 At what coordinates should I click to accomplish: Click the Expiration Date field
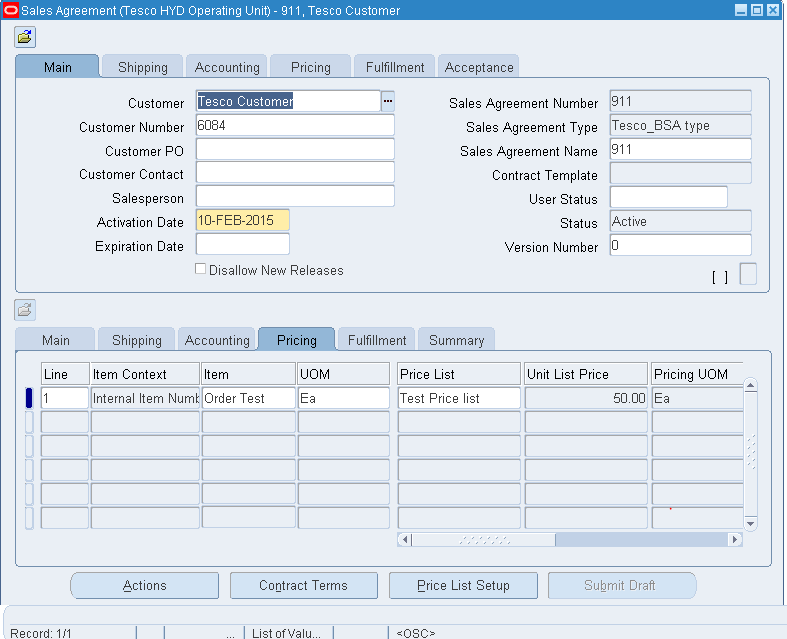242,244
